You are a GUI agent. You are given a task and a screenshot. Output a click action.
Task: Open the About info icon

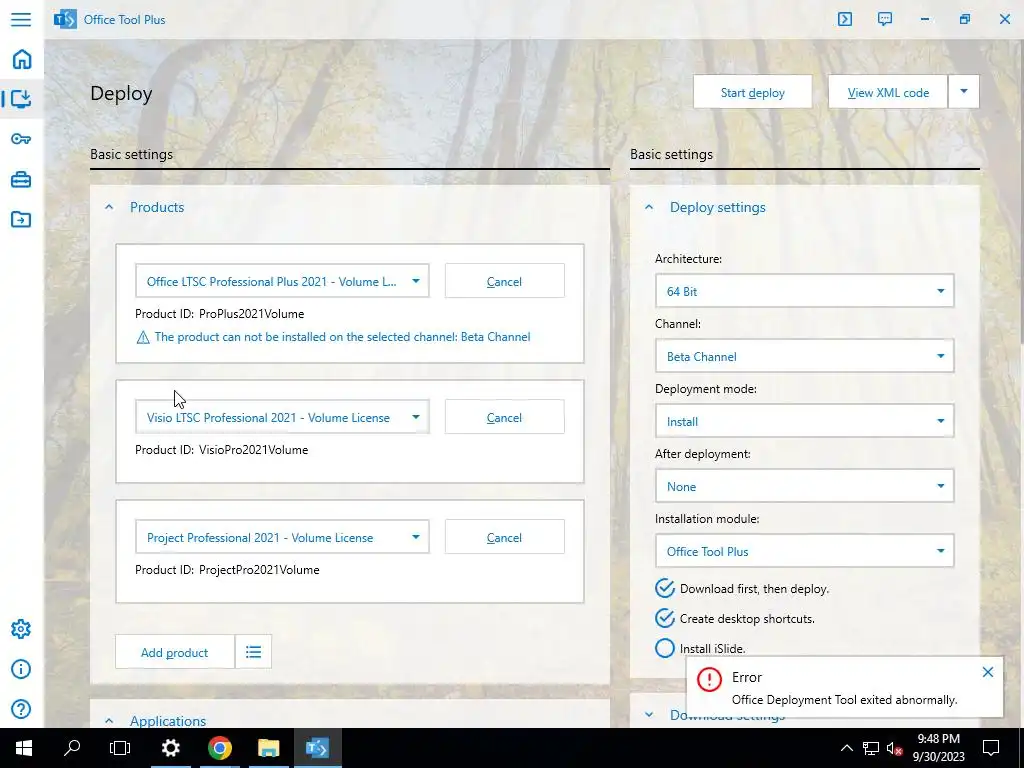[x=21, y=669]
